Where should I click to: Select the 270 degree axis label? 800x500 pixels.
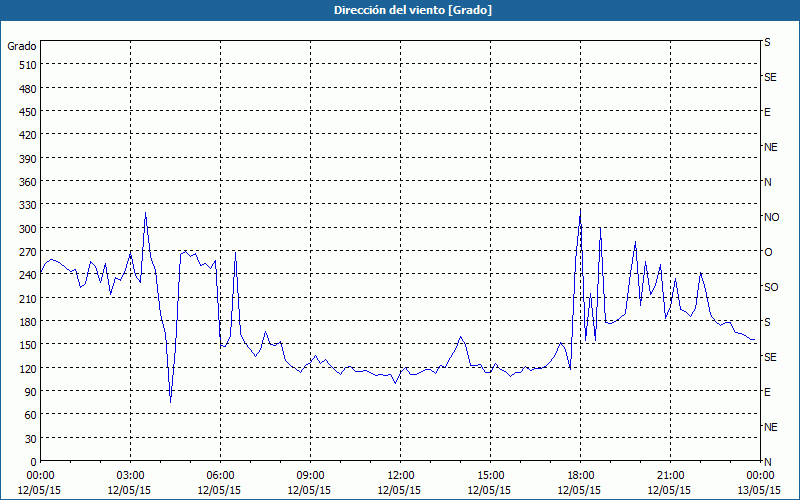point(28,252)
